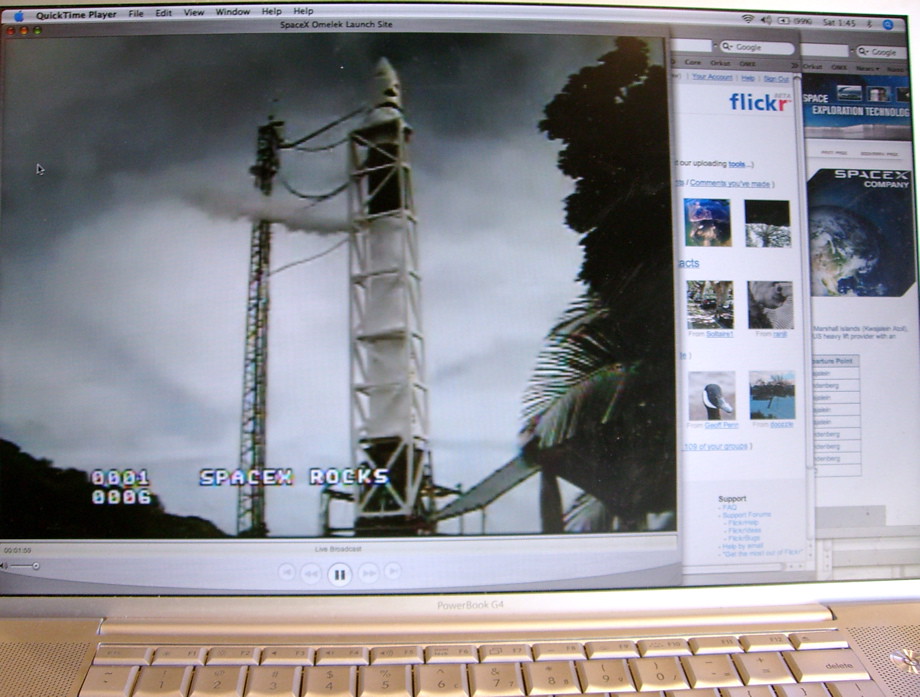Open the Orkut bookmark in SpaceX window
Screen dimensions: 920x697
point(813,67)
